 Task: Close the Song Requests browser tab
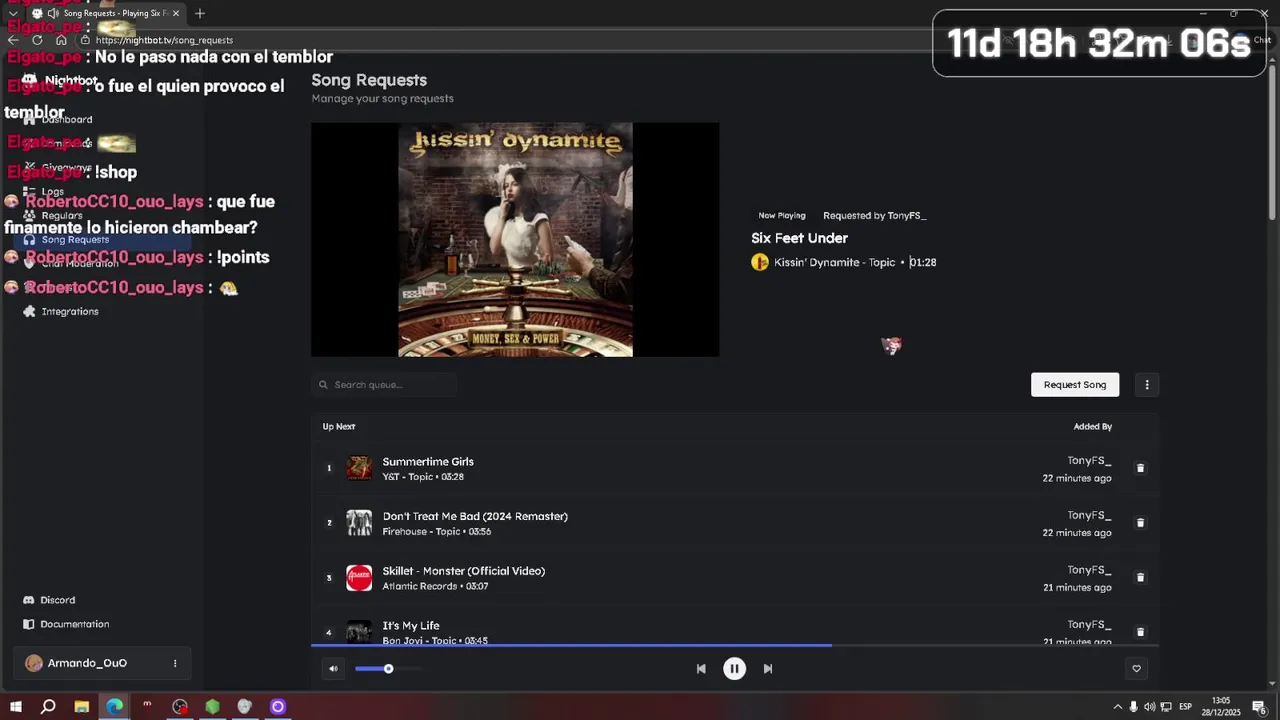pos(176,13)
